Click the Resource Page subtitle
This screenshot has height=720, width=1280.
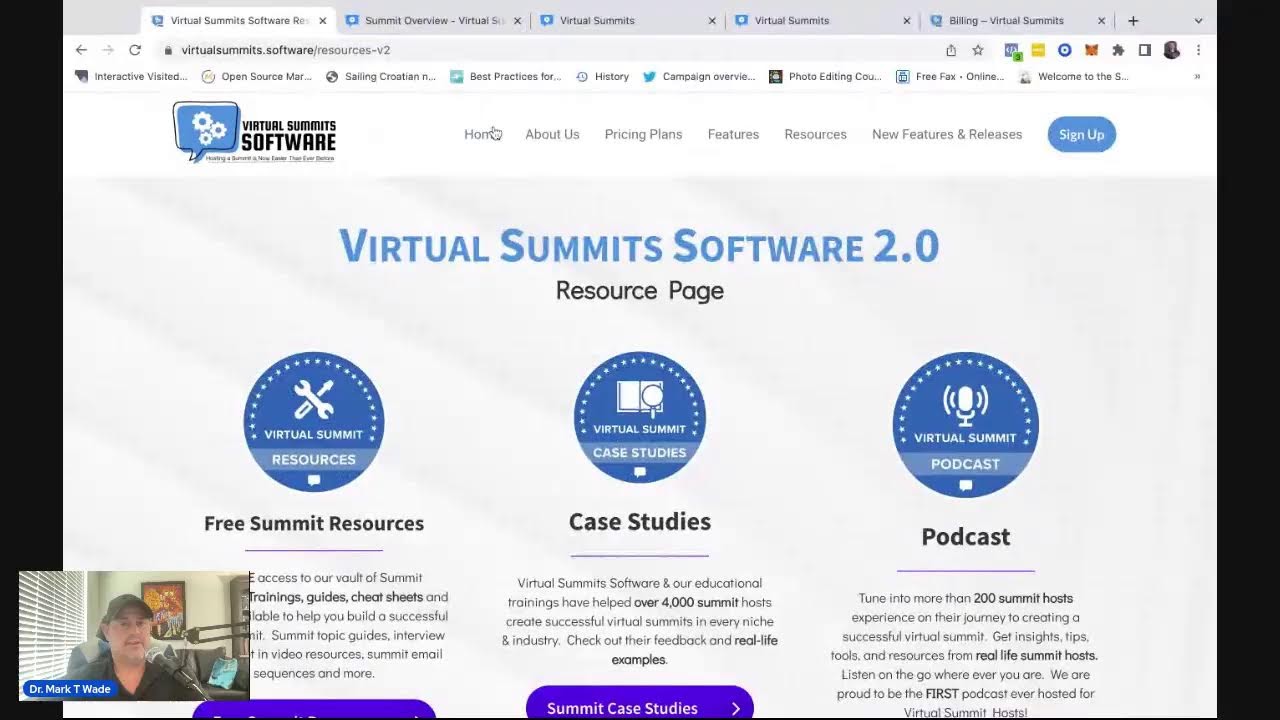pos(640,291)
